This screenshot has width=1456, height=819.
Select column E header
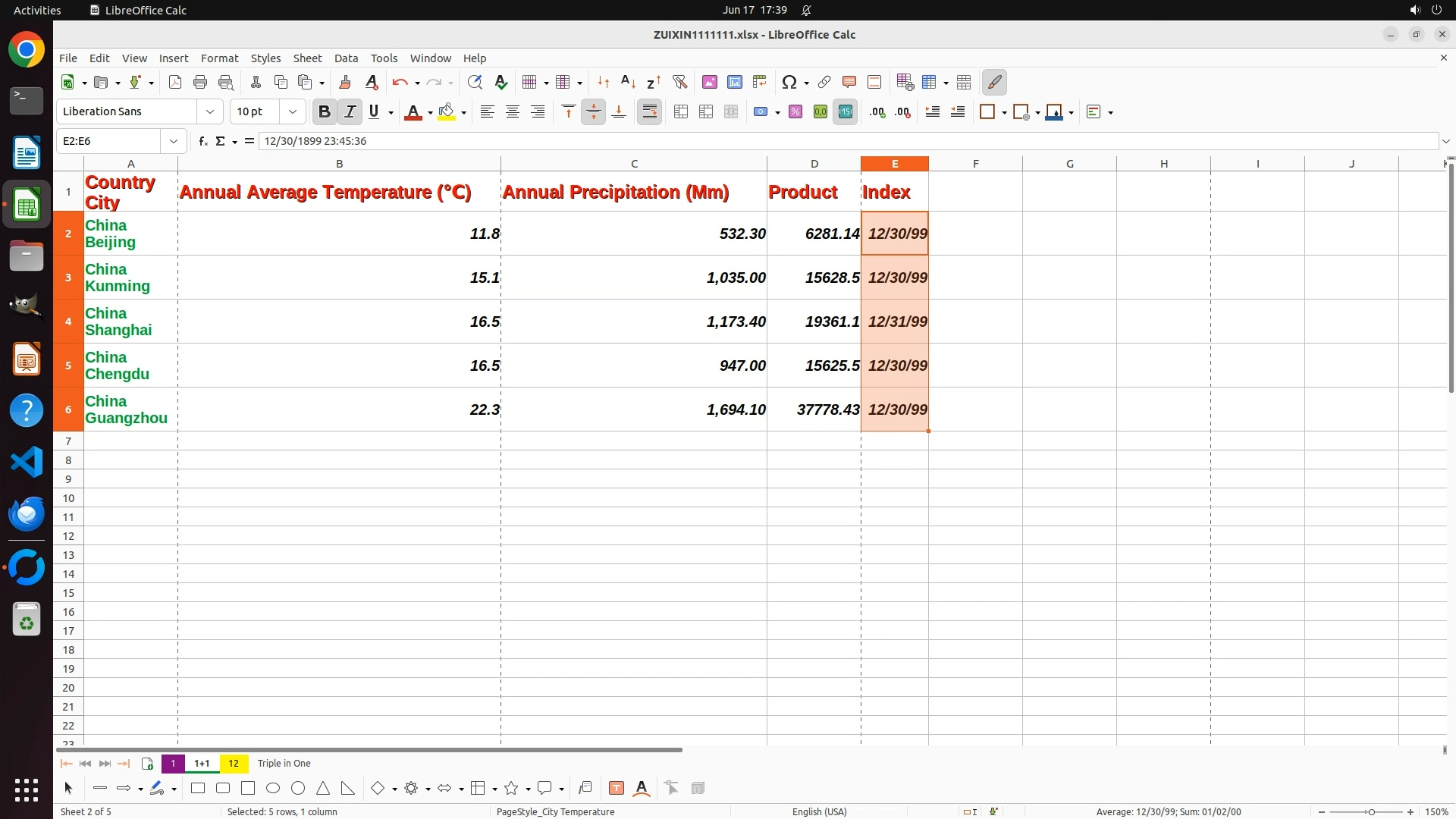click(894, 164)
